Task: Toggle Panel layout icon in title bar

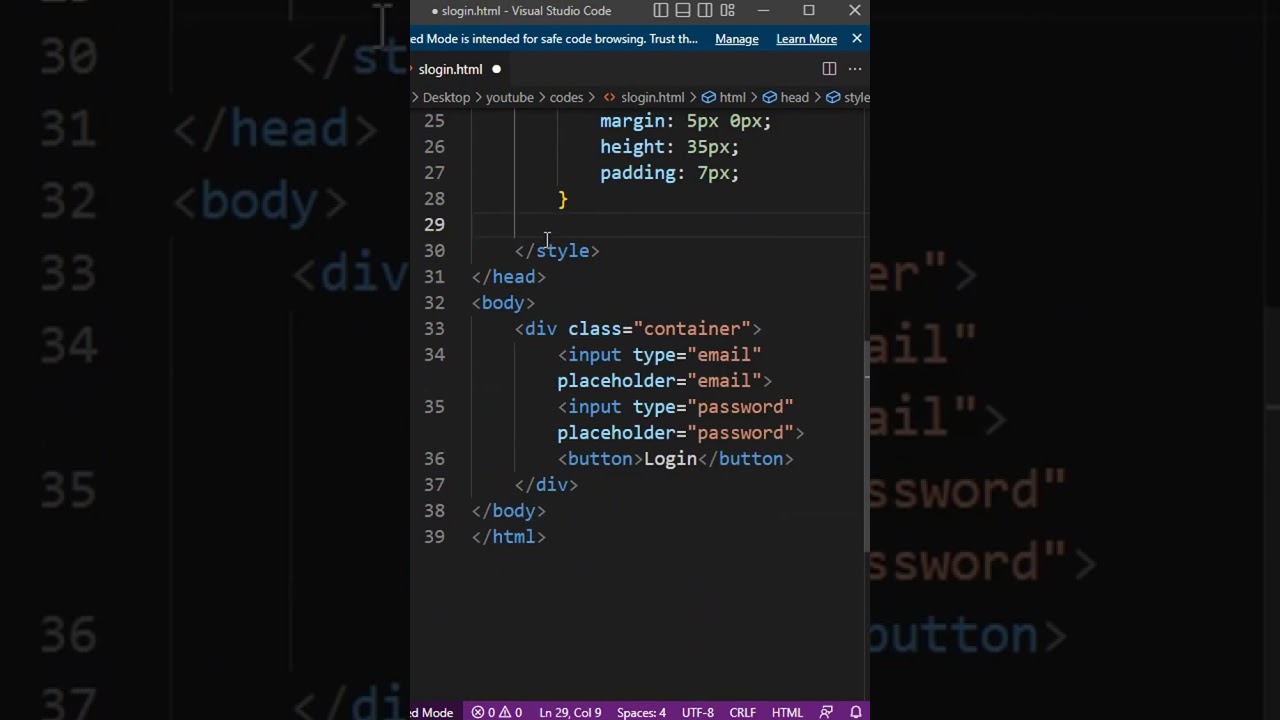Action: point(683,11)
